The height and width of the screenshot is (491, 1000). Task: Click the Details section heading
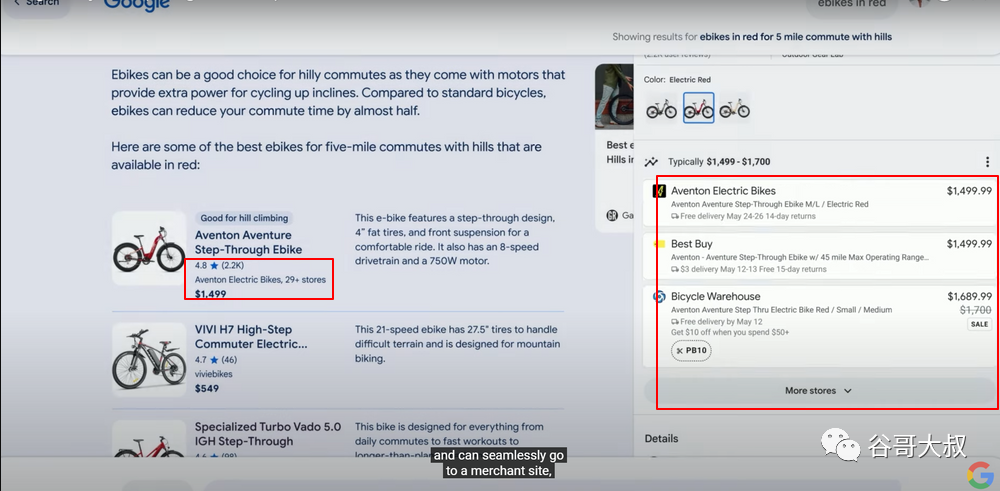tap(661, 439)
